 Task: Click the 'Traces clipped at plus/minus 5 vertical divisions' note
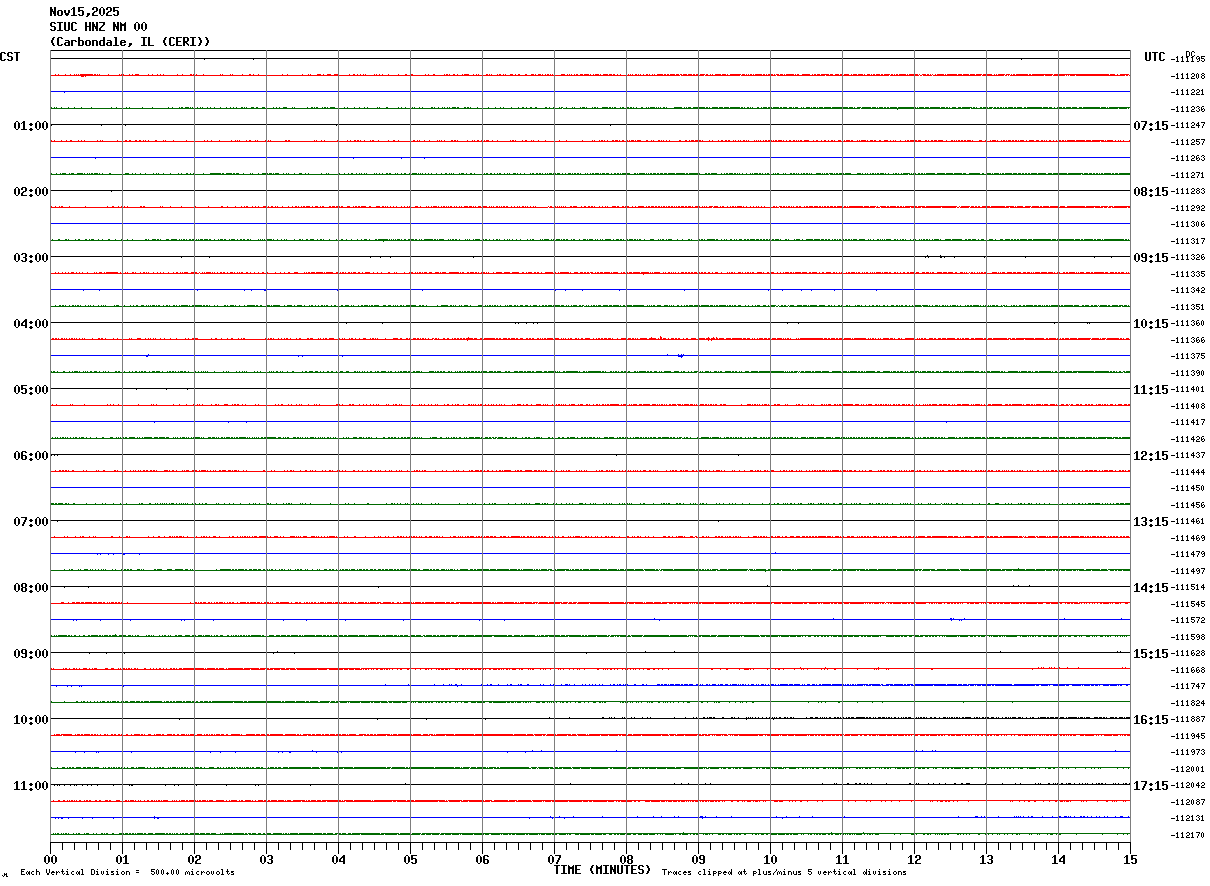click(784, 873)
